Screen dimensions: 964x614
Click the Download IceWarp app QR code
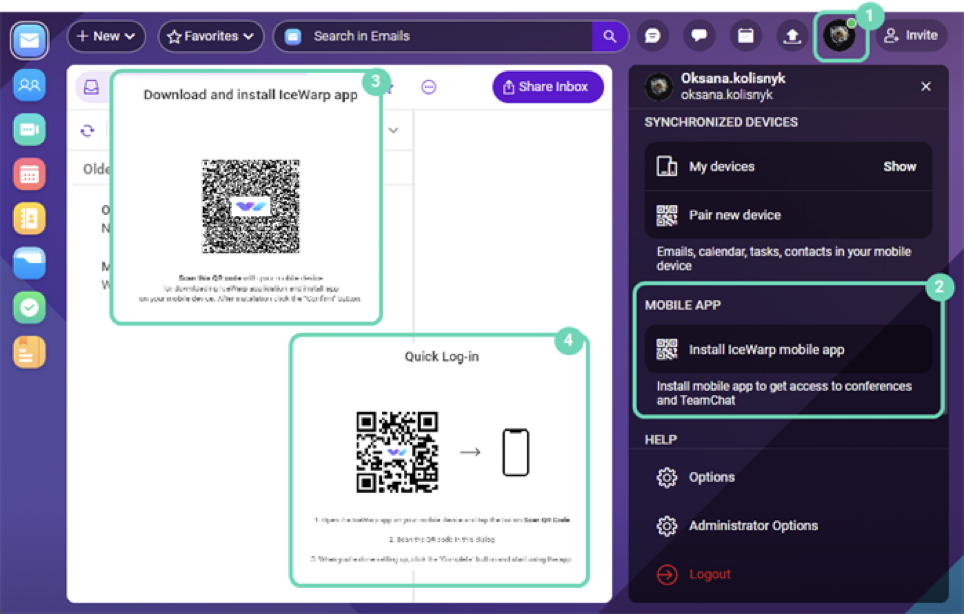[251, 206]
